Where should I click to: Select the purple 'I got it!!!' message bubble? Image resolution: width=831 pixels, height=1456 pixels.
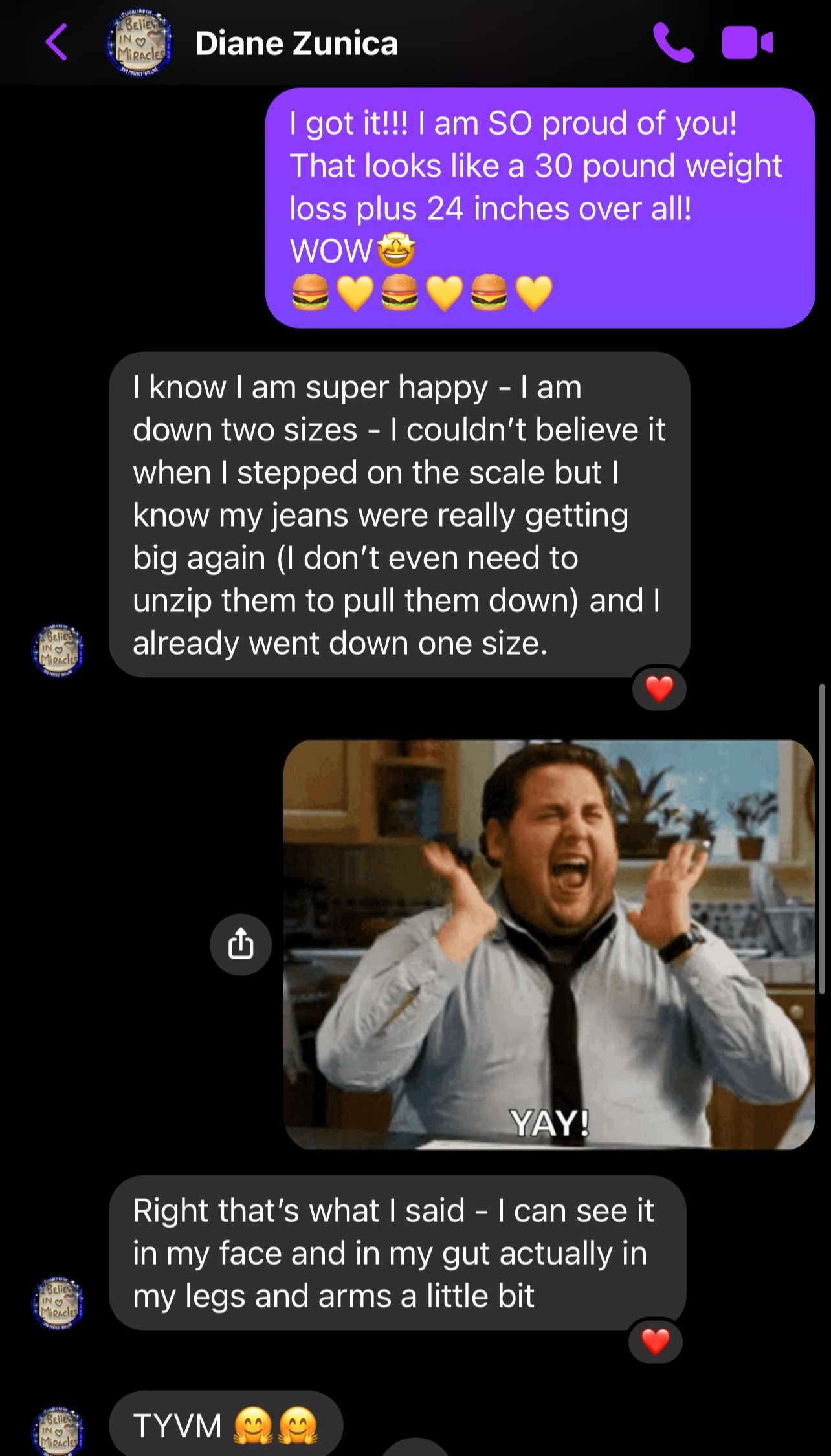click(x=540, y=208)
